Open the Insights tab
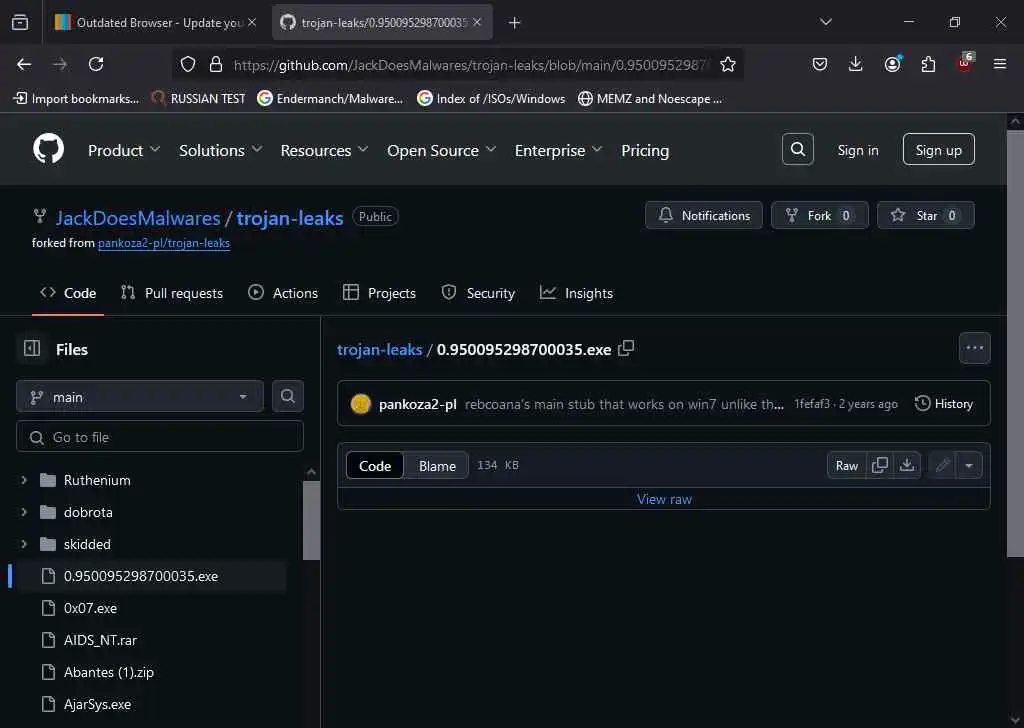Screen dimensions: 1024x728 pyautogui.click(x=576, y=293)
